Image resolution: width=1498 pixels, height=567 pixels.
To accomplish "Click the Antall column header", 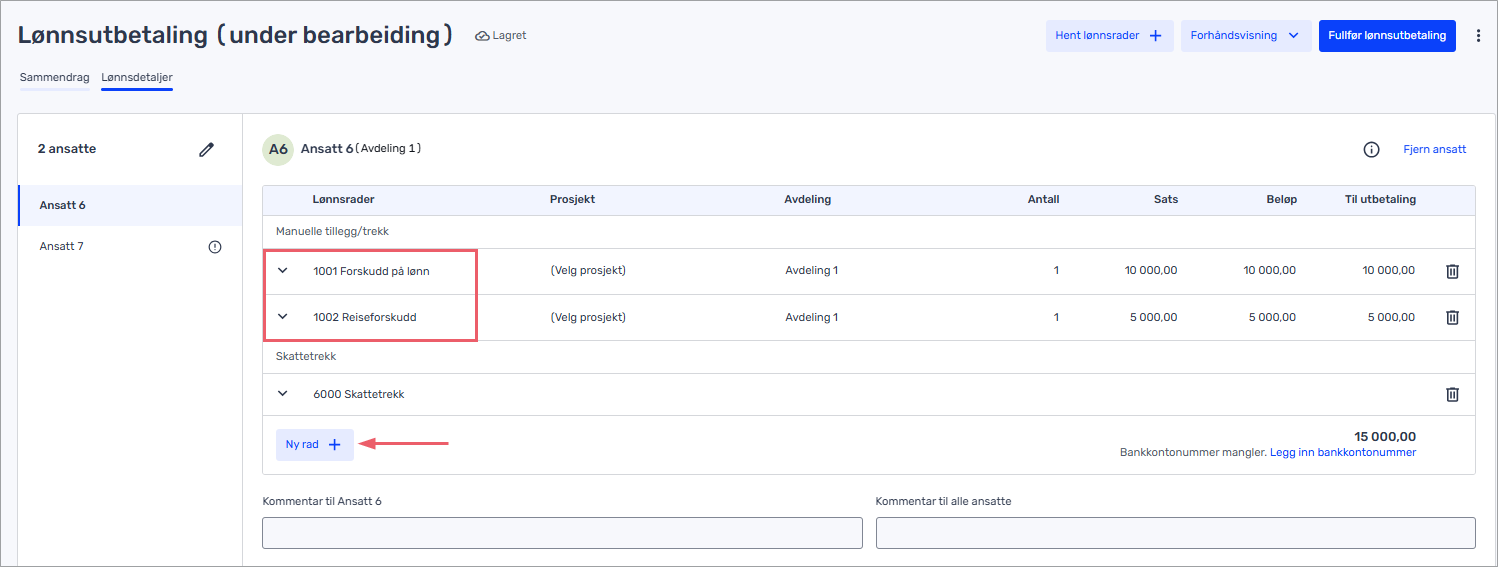I will (x=1043, y=199).
